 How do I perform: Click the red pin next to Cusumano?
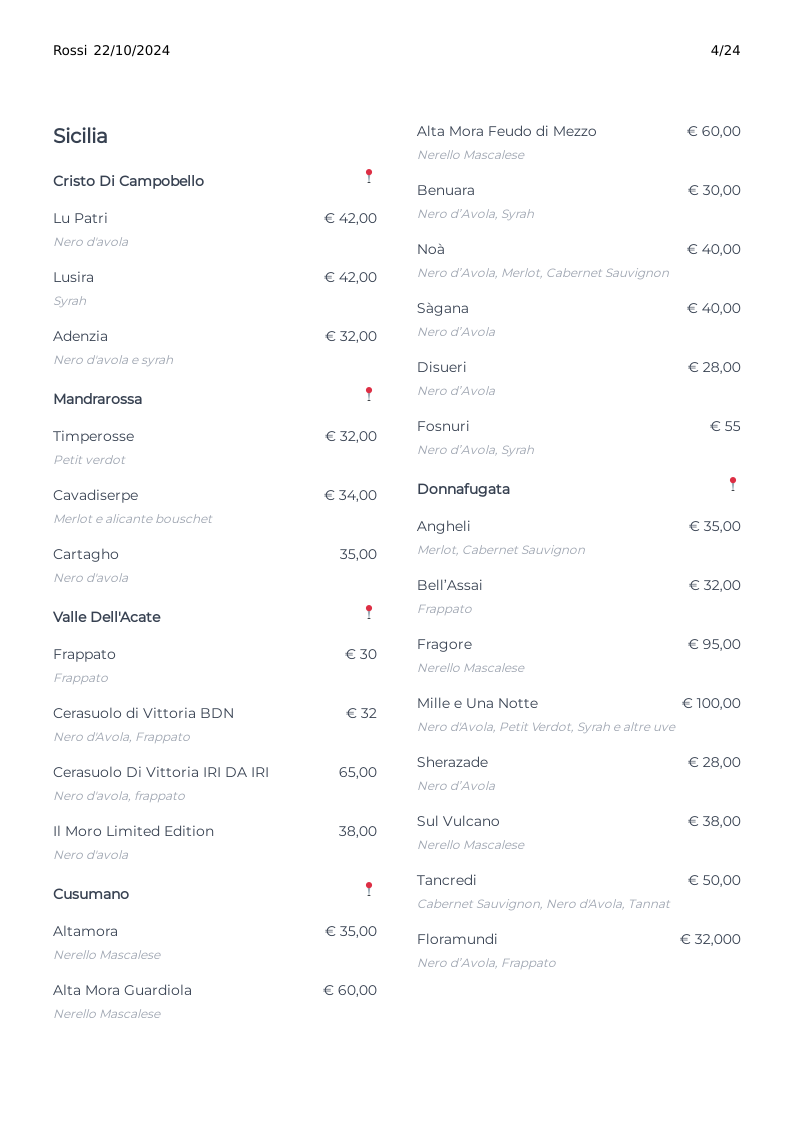pos(369,890)
